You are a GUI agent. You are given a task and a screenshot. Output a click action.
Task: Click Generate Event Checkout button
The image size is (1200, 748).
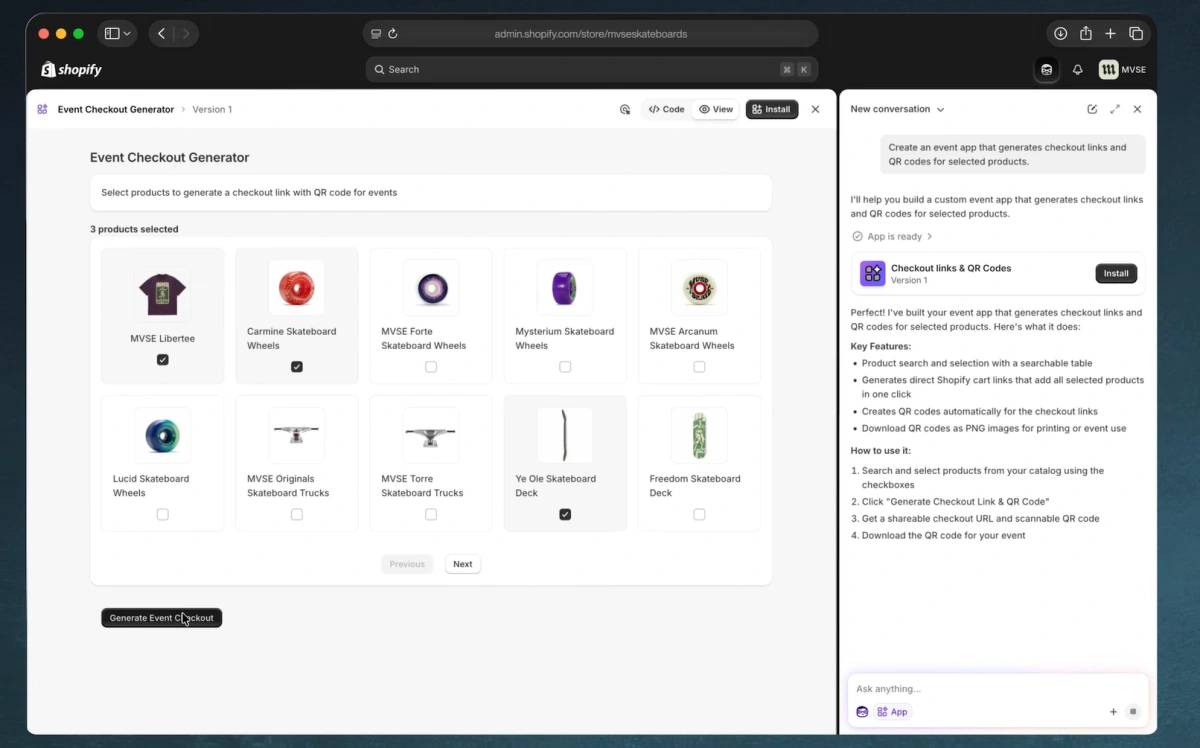[162, 618]
